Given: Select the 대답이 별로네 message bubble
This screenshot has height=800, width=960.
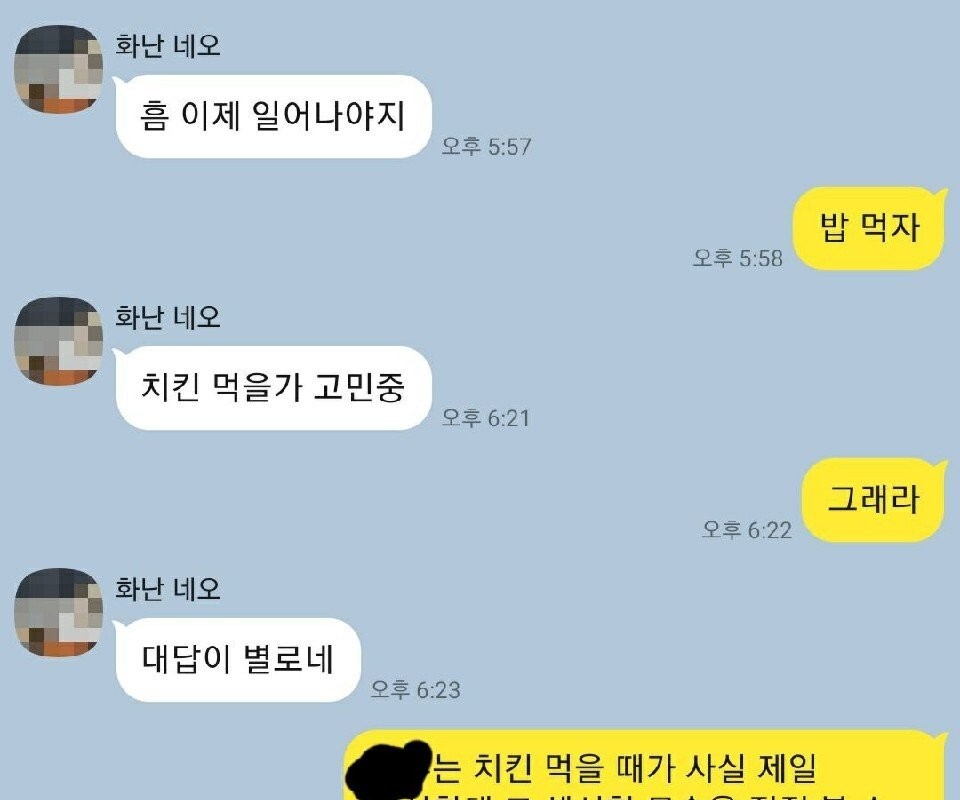Looking at the screenshot, I should click(x=237, y=660).
